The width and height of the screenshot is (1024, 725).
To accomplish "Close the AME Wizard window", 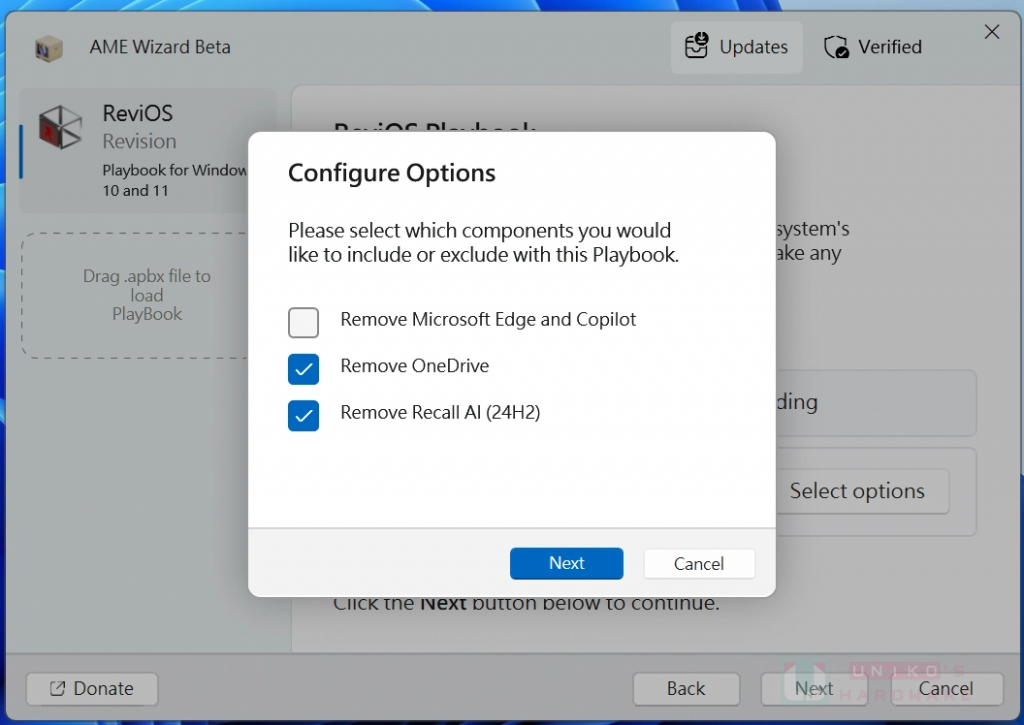I will pos(991,31).
